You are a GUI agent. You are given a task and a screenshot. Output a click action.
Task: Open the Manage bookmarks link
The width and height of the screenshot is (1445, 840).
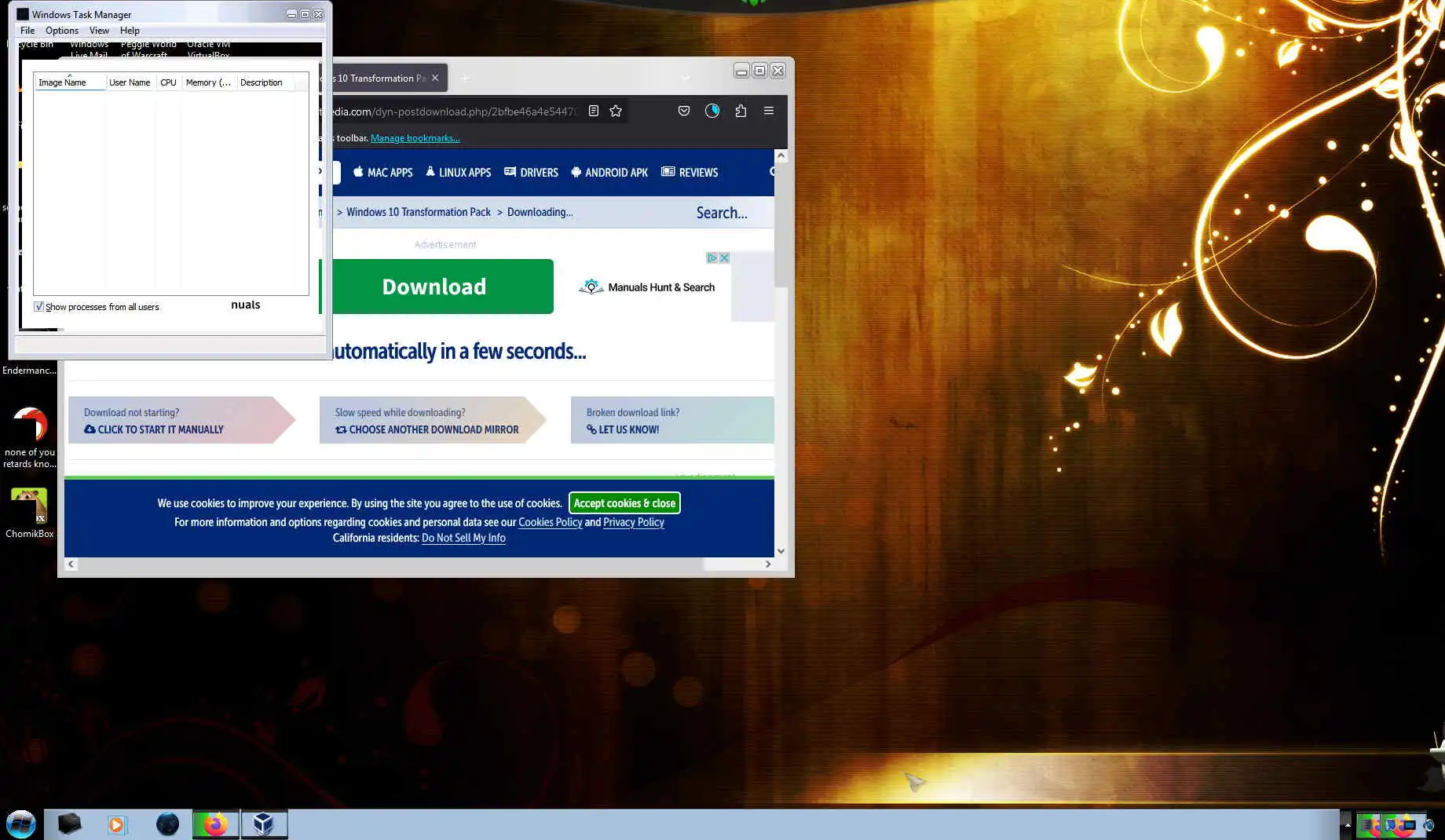(x=415, y=138)
